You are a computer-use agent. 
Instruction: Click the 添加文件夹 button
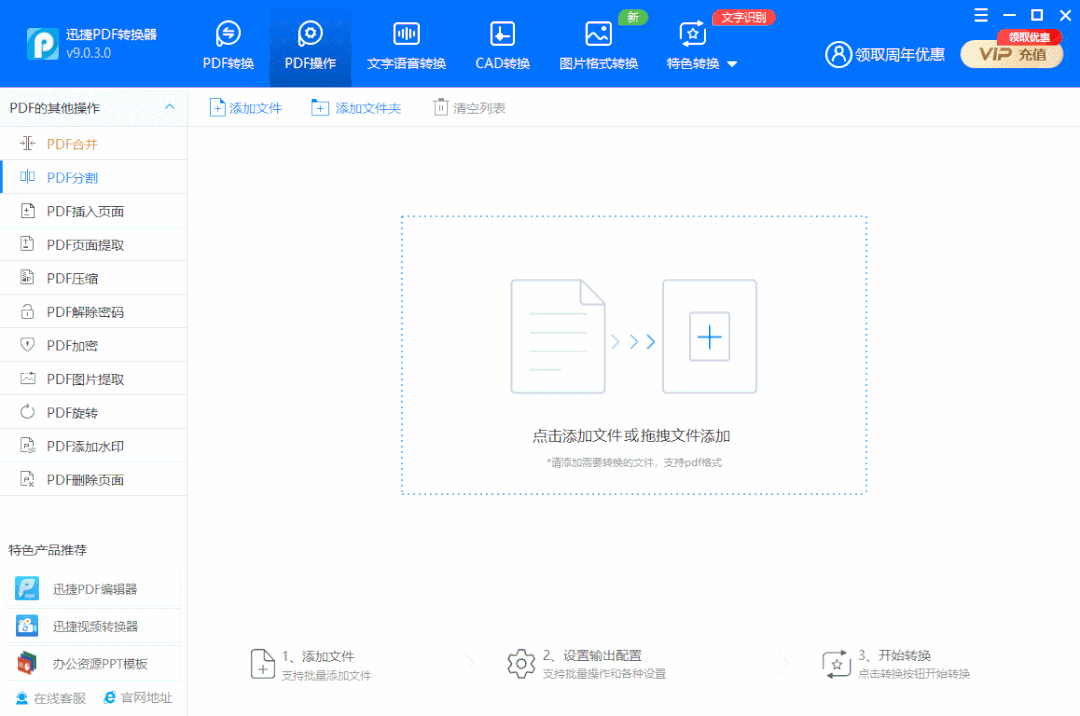tap(356, 108)
